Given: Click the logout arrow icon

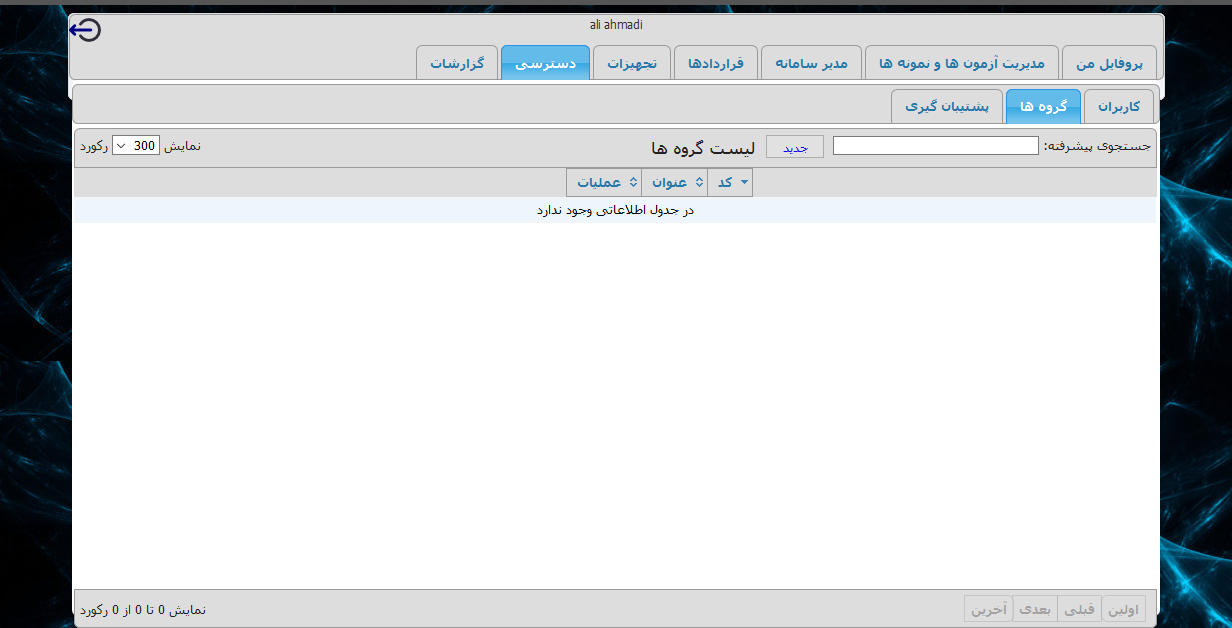Looking at the screenshot, I should click(x=85, y=31).
